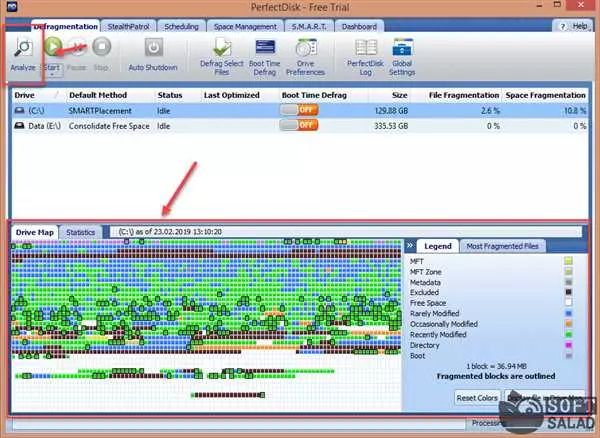The width and height of the screenshot is (600, 438).
Task: Click the SMARTPlacement method cell
Action: (x=100, y=111)
